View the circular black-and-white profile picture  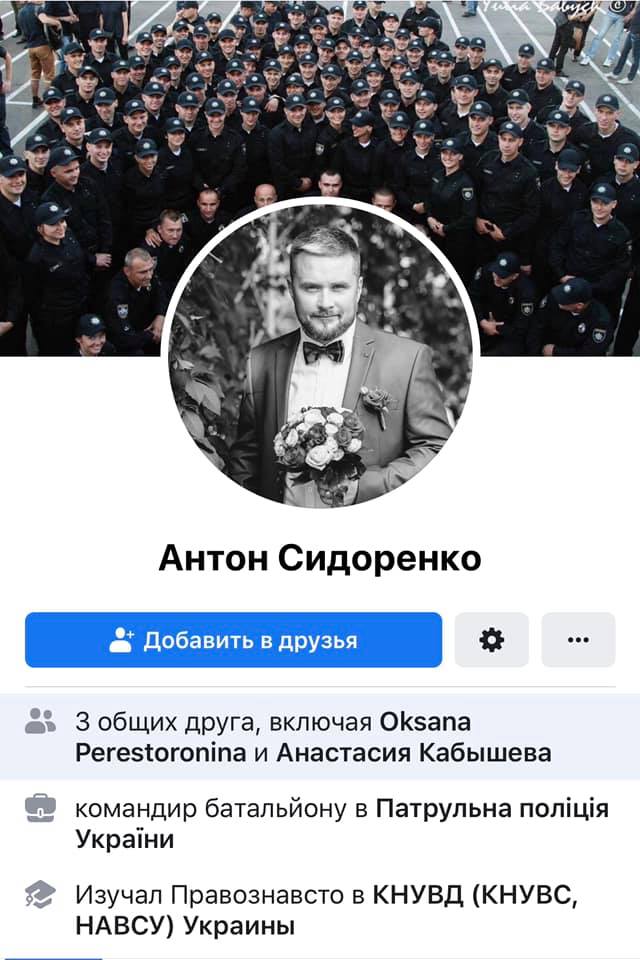[320, 354]
